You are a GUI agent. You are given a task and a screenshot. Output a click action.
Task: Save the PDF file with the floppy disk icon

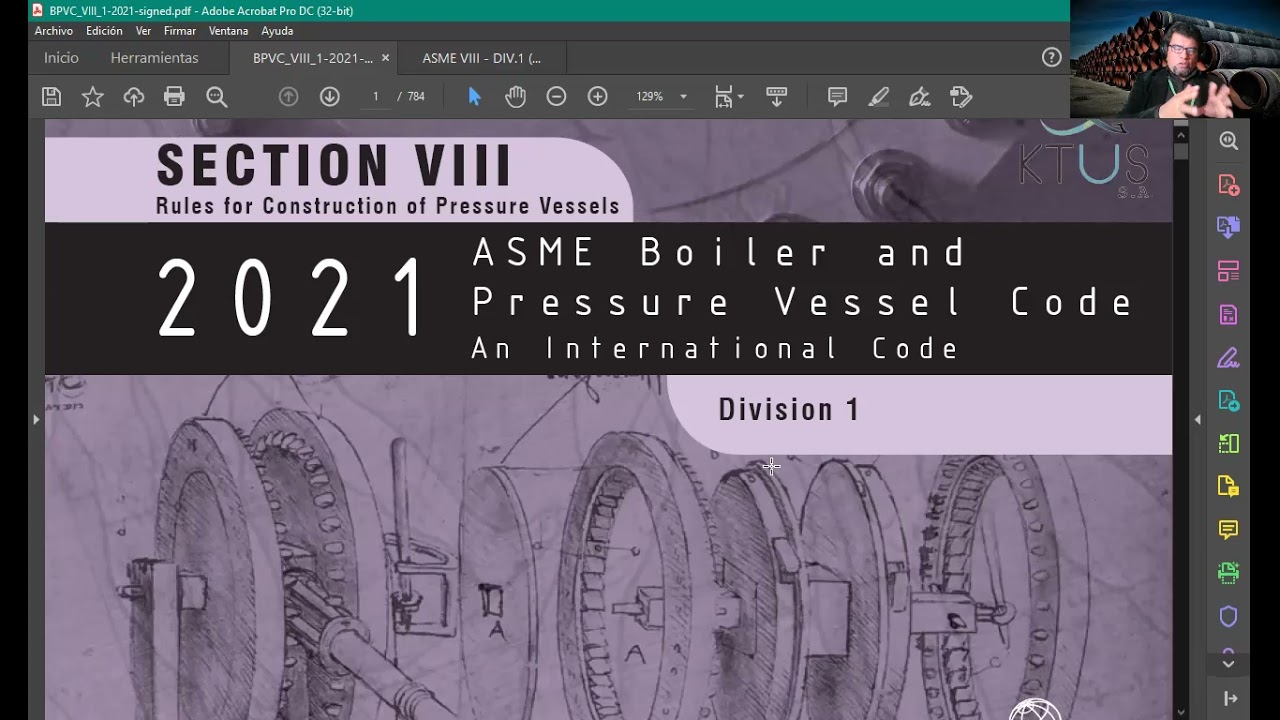pyautogui.click(x=51, y=97)
